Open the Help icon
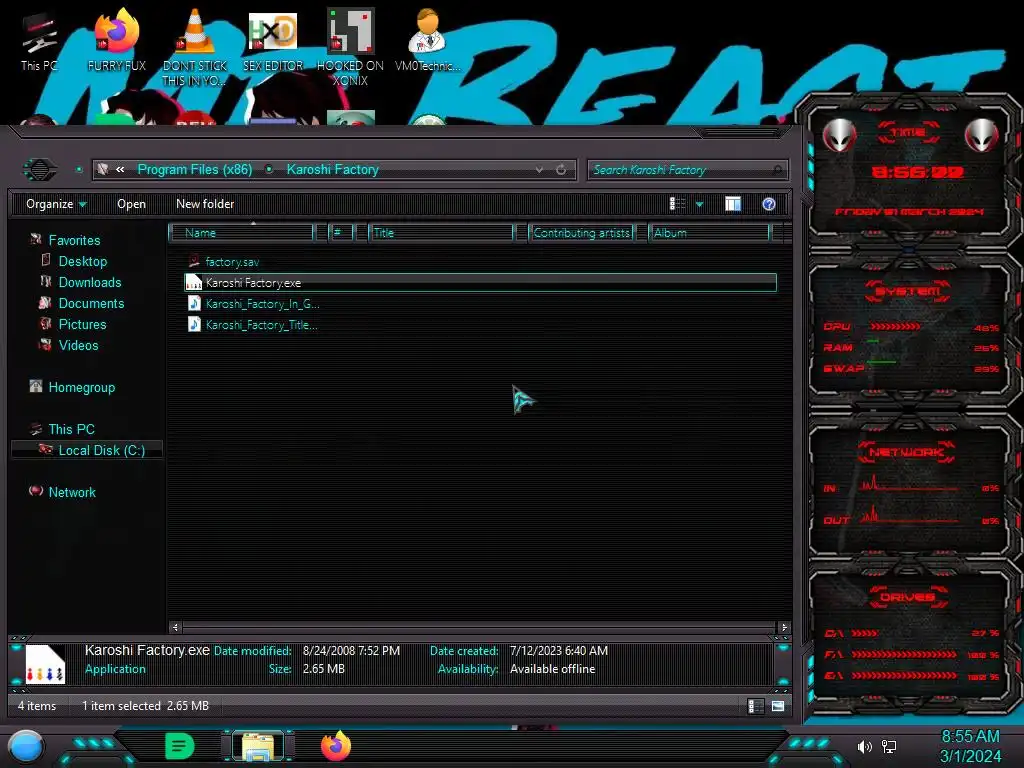Image resolution: width=1024 pixels, height=768 pixels. pos(769,204)
